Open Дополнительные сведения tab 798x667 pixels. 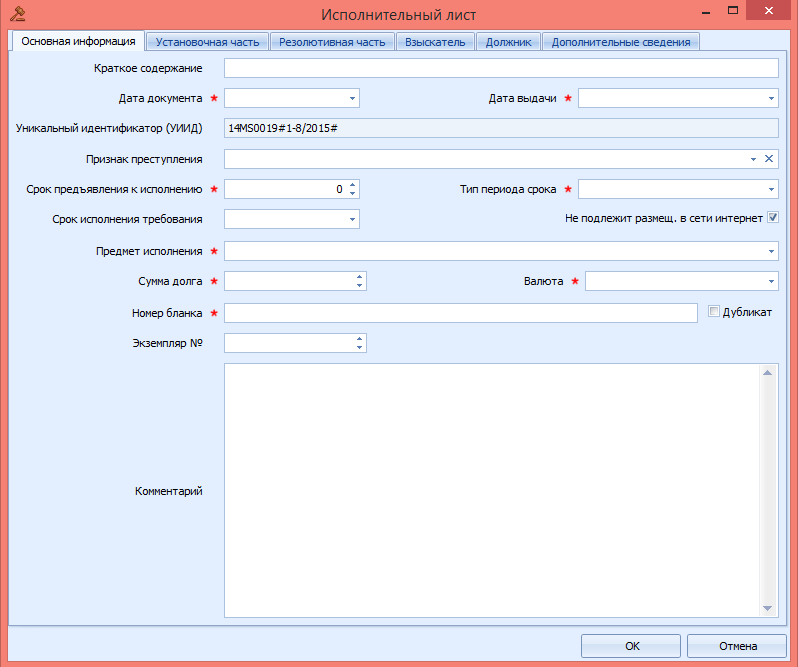pyautogui.click(x=621, y=42)
